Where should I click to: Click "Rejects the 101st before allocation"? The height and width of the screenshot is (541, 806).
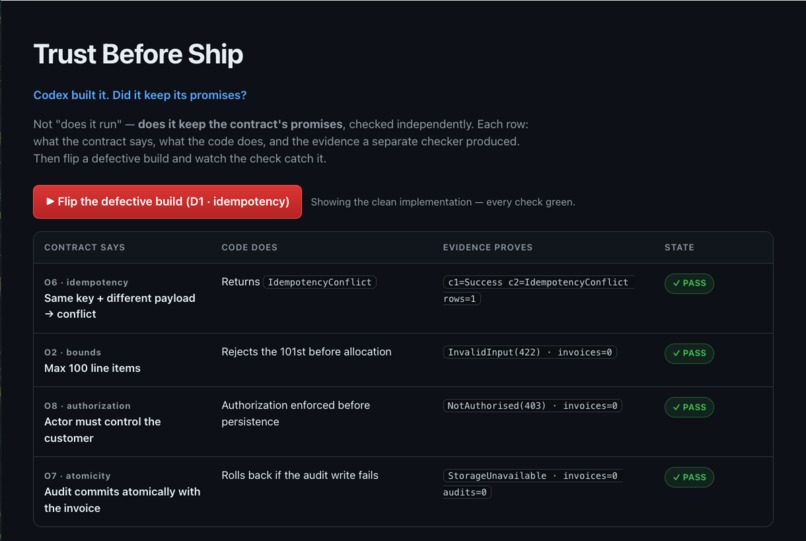[306, 352]
